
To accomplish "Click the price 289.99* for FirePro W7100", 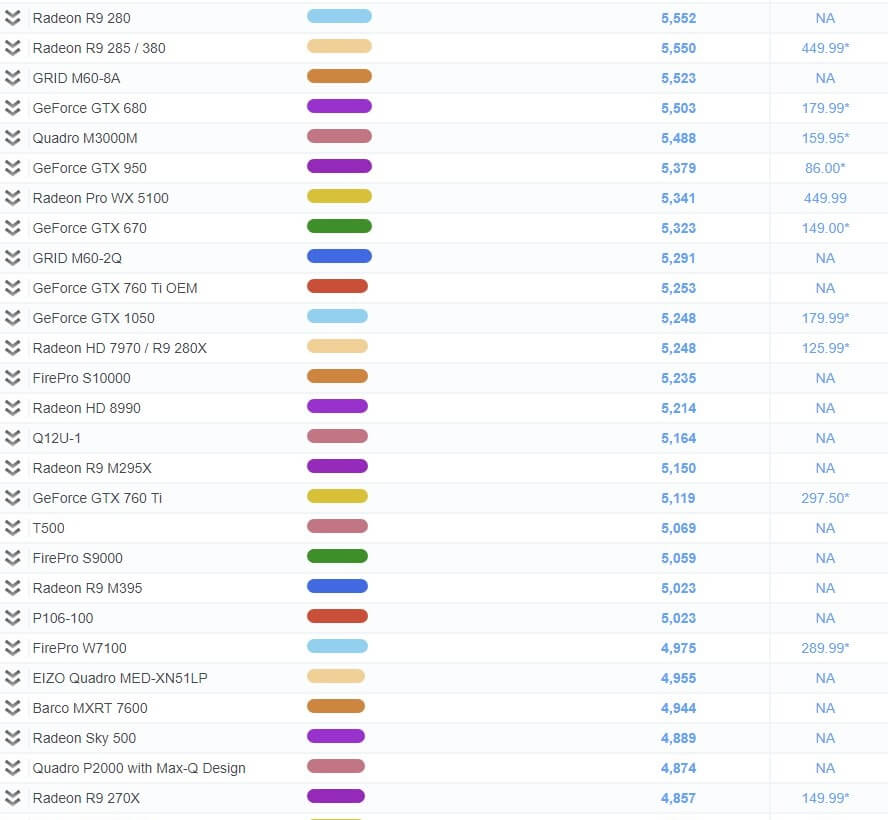I will 825,648.
